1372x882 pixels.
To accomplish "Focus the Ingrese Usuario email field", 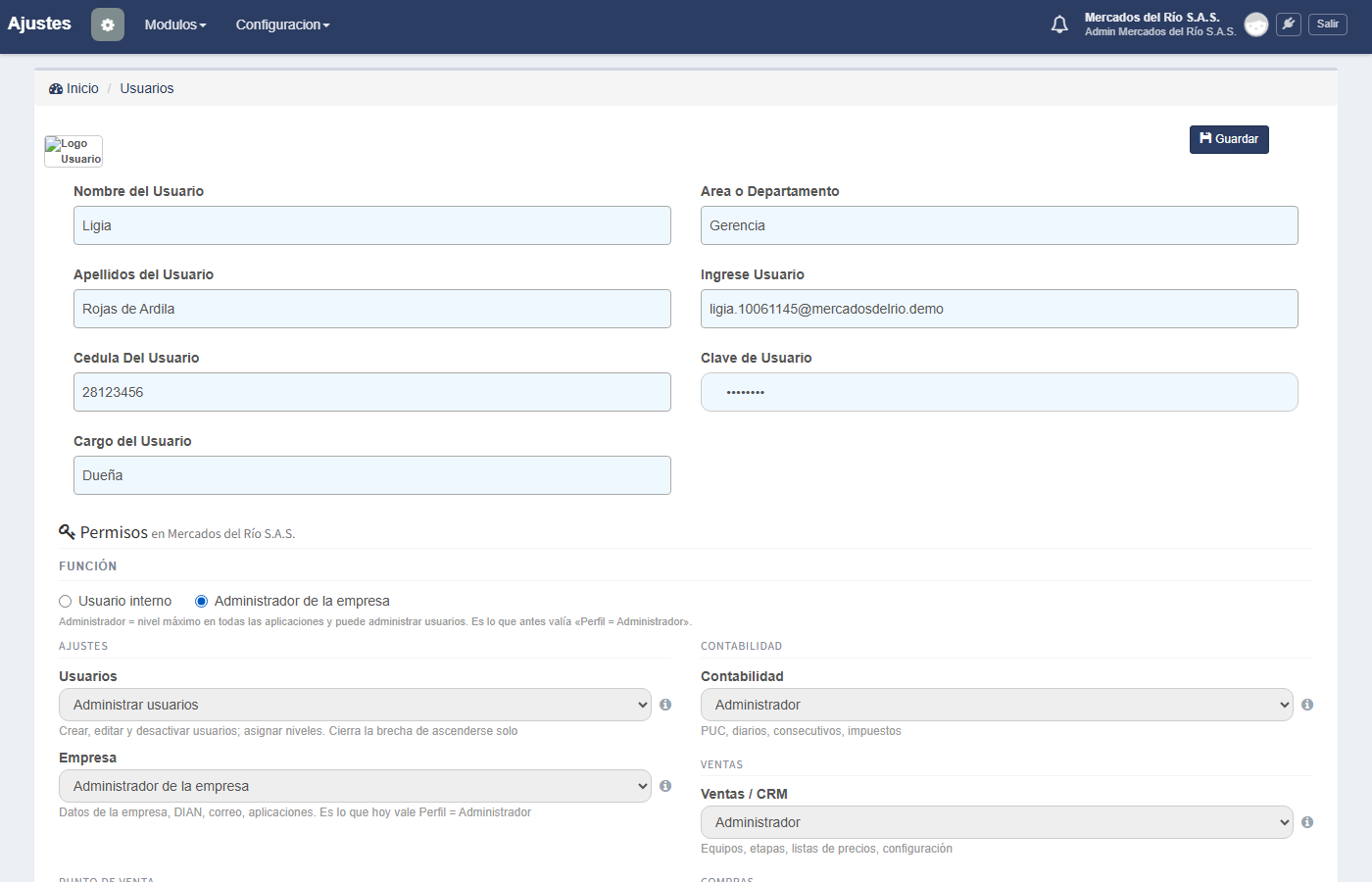I will tap(1000, 309).
